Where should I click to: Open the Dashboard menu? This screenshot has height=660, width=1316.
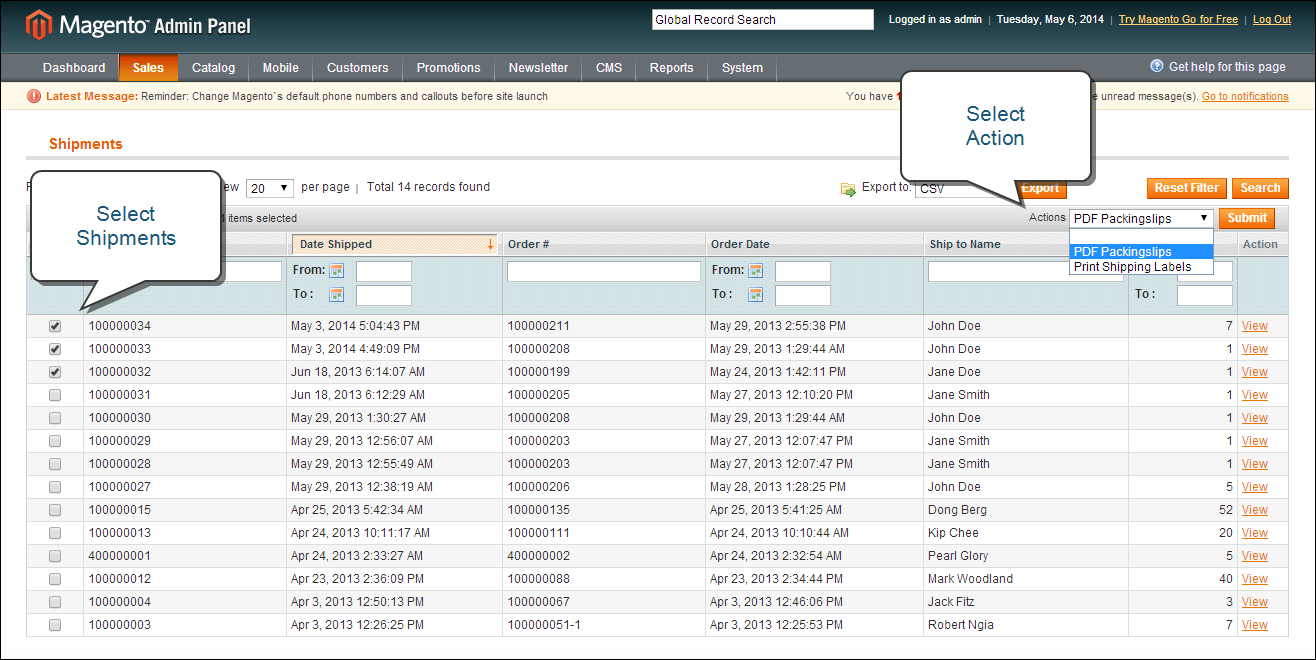tap(74, 68)
